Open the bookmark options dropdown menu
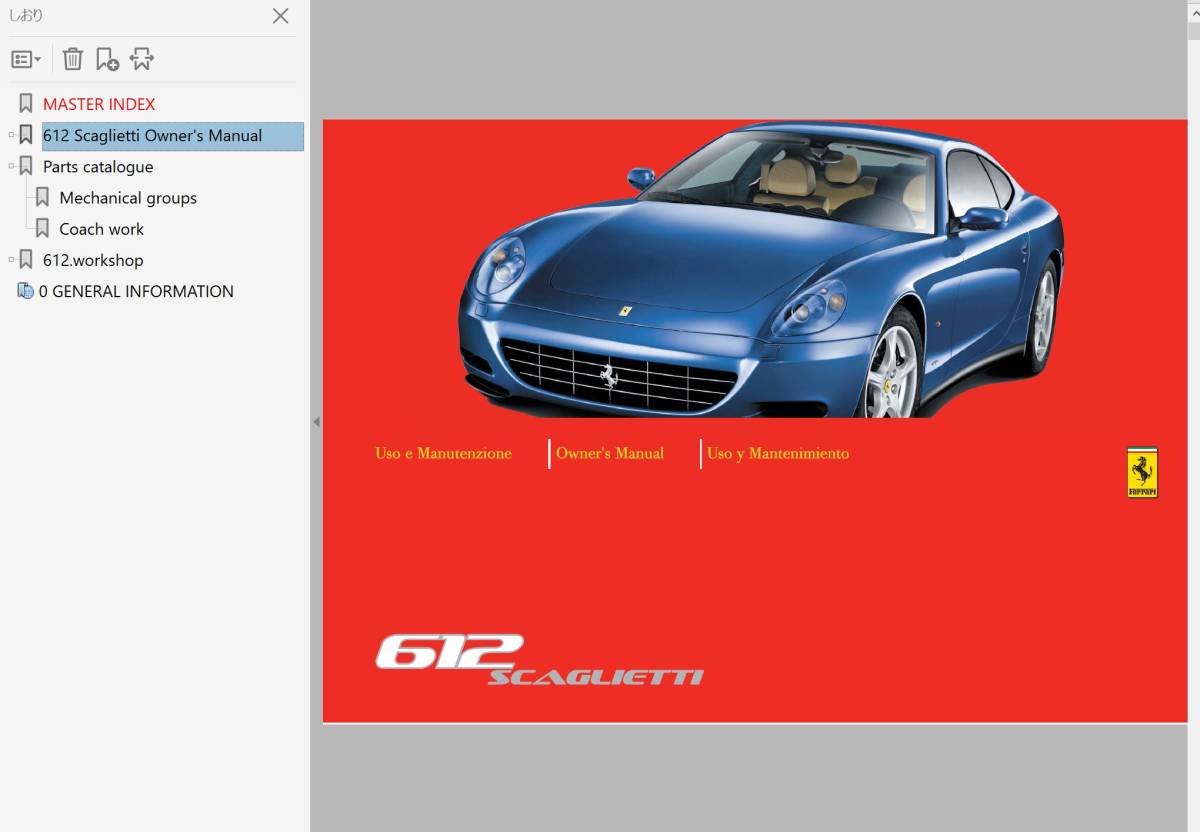 pos(26,60)
